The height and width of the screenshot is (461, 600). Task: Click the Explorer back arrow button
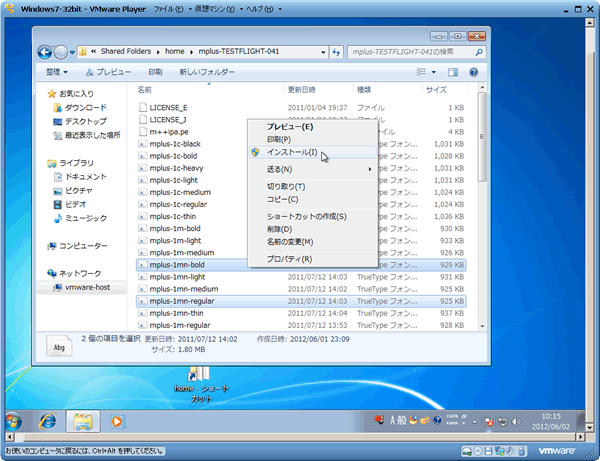[x=44, y=52]
